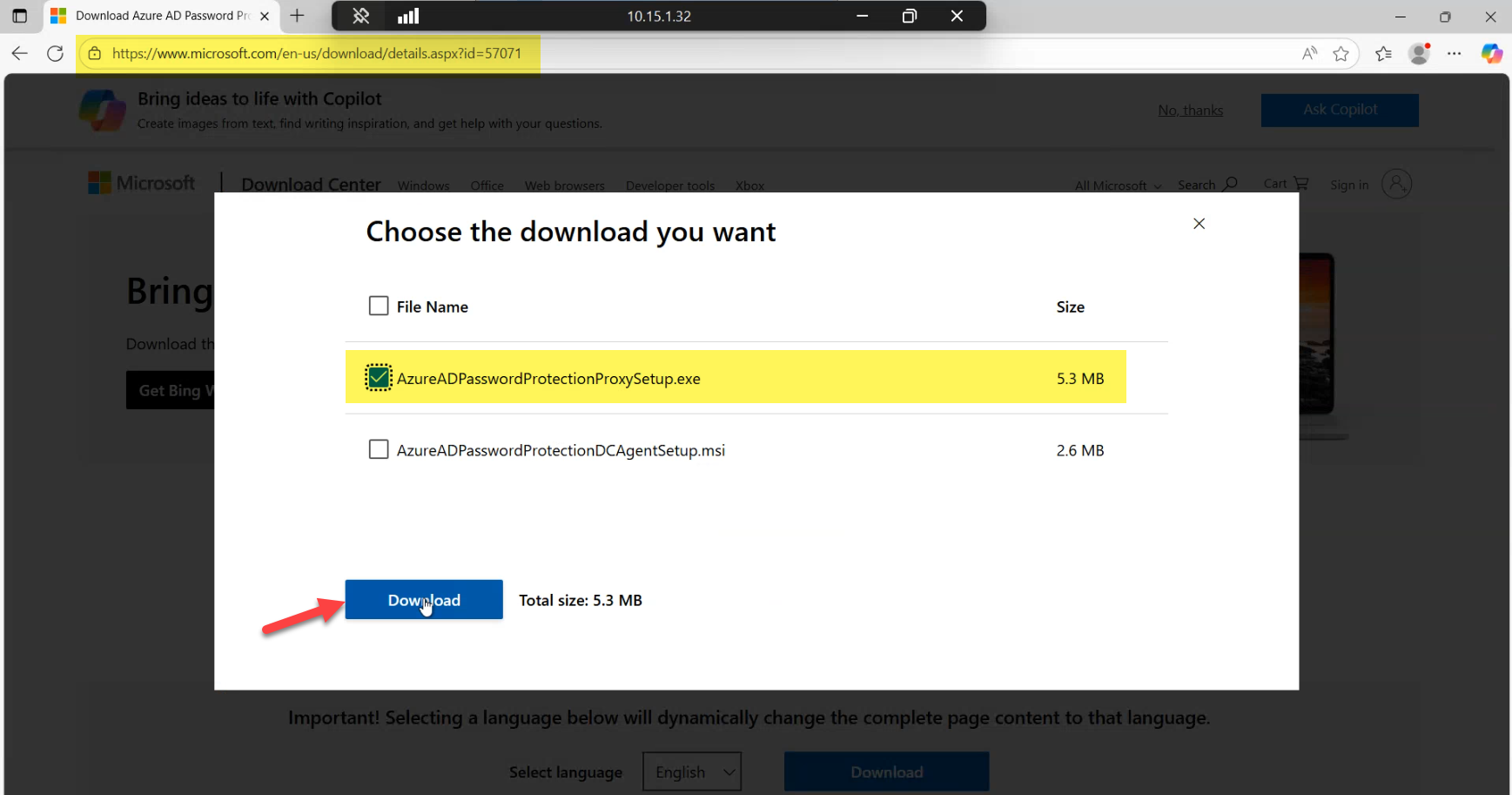
Task: Open Settings and more ellipsis menu
Action: [1455, 54]
